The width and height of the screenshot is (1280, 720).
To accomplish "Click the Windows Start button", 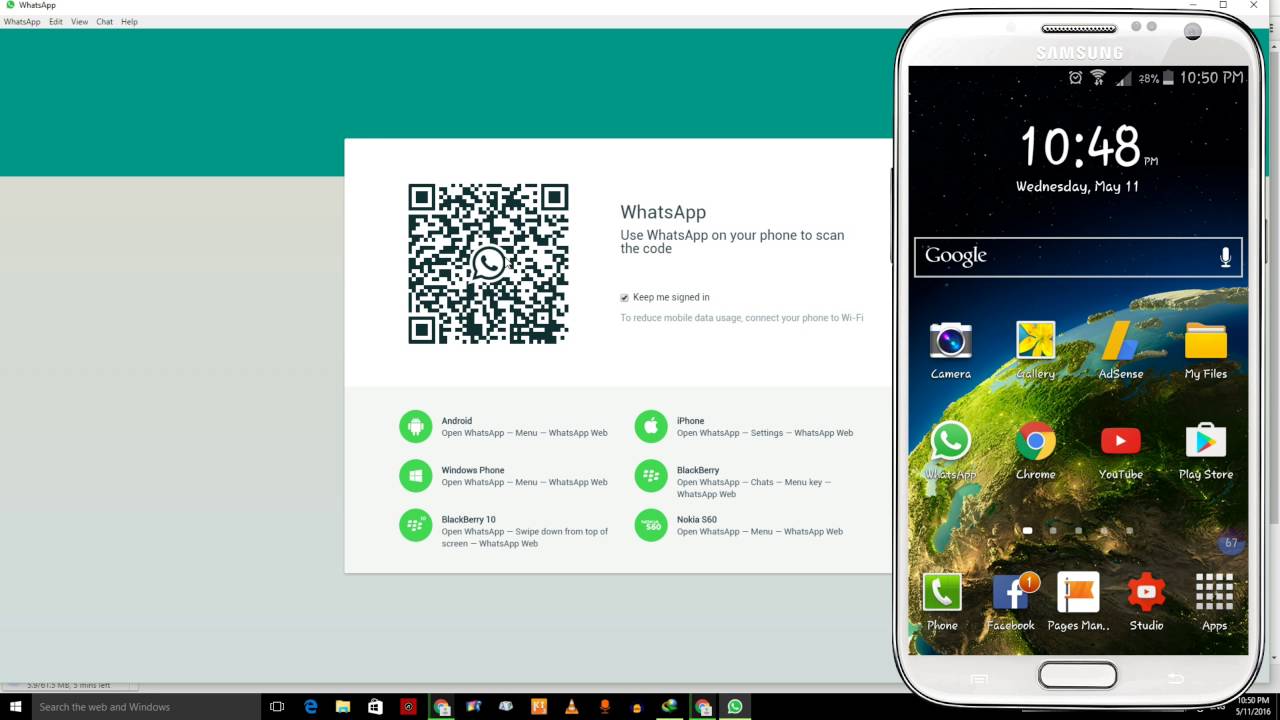I will [x=15, y=707].
